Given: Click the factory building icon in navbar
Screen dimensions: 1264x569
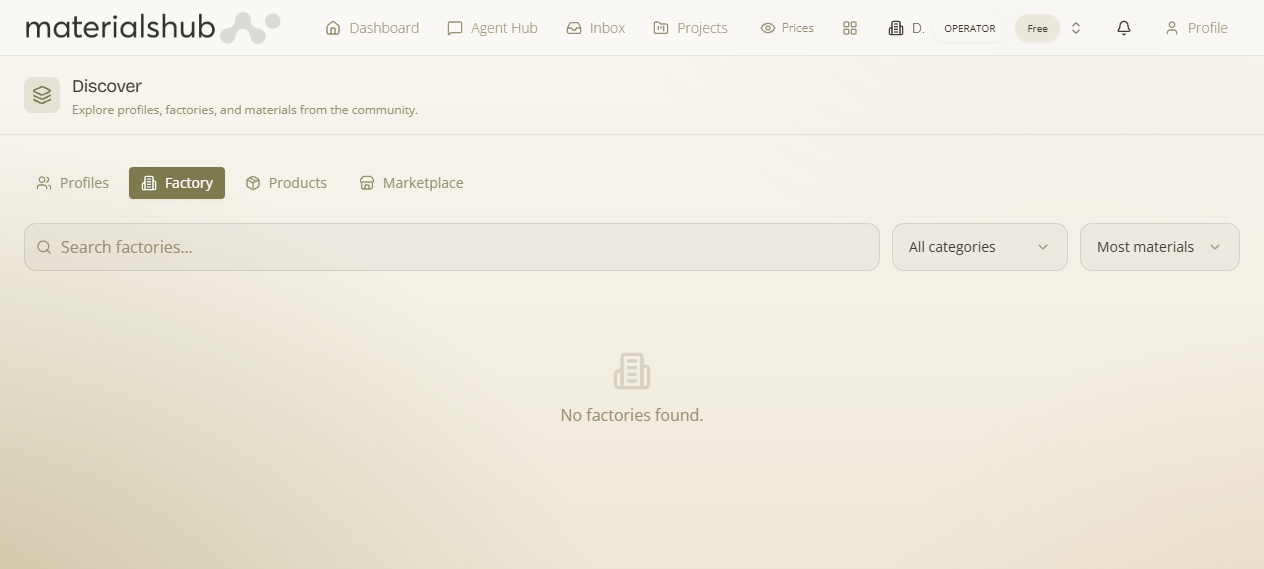Looking at the screenshot, I should [896, 28].
